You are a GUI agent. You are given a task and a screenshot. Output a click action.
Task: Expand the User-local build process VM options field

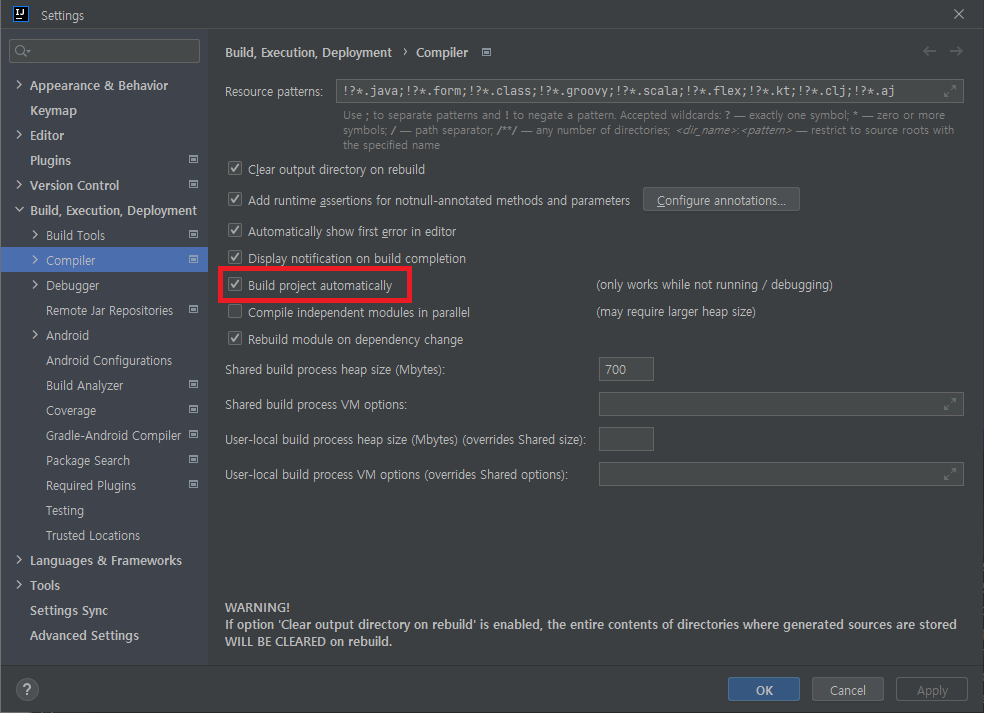click(950, 473)
